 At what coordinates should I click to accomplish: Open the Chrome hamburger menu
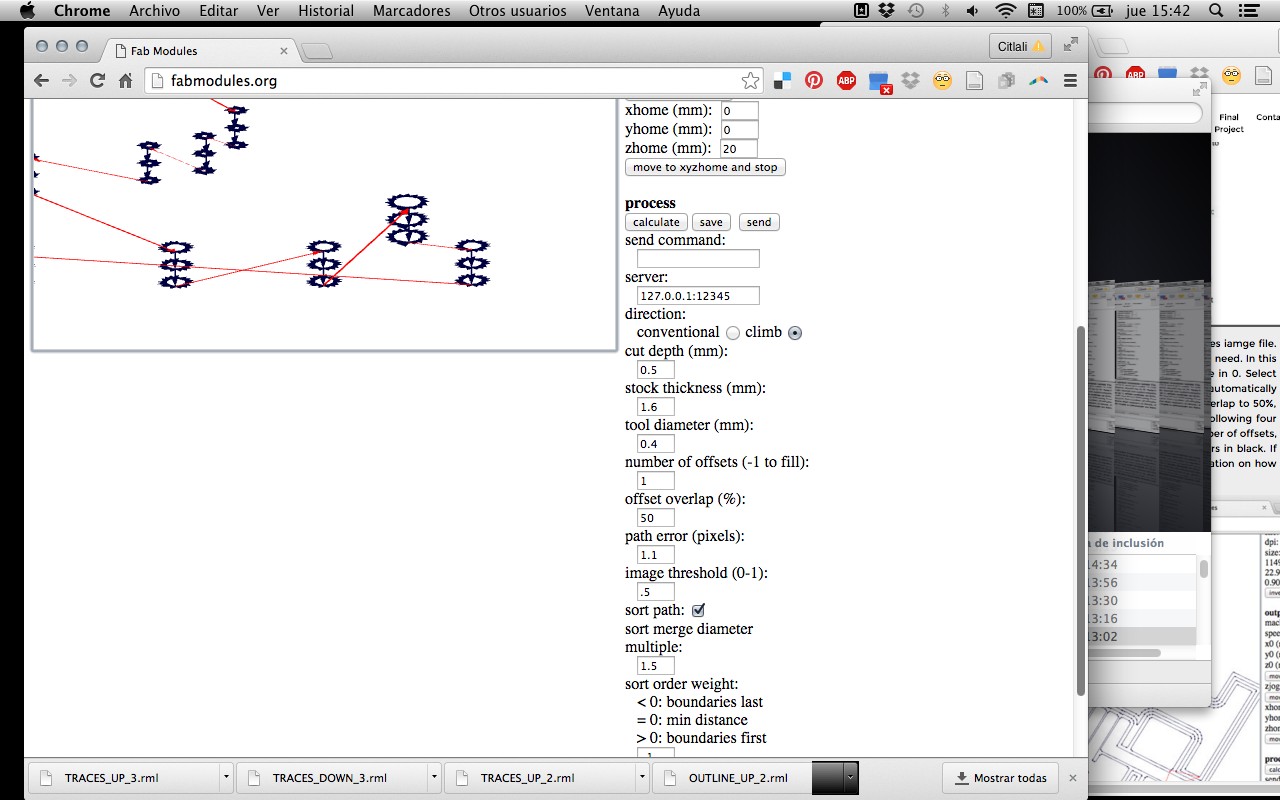[x=1070, y=81]
